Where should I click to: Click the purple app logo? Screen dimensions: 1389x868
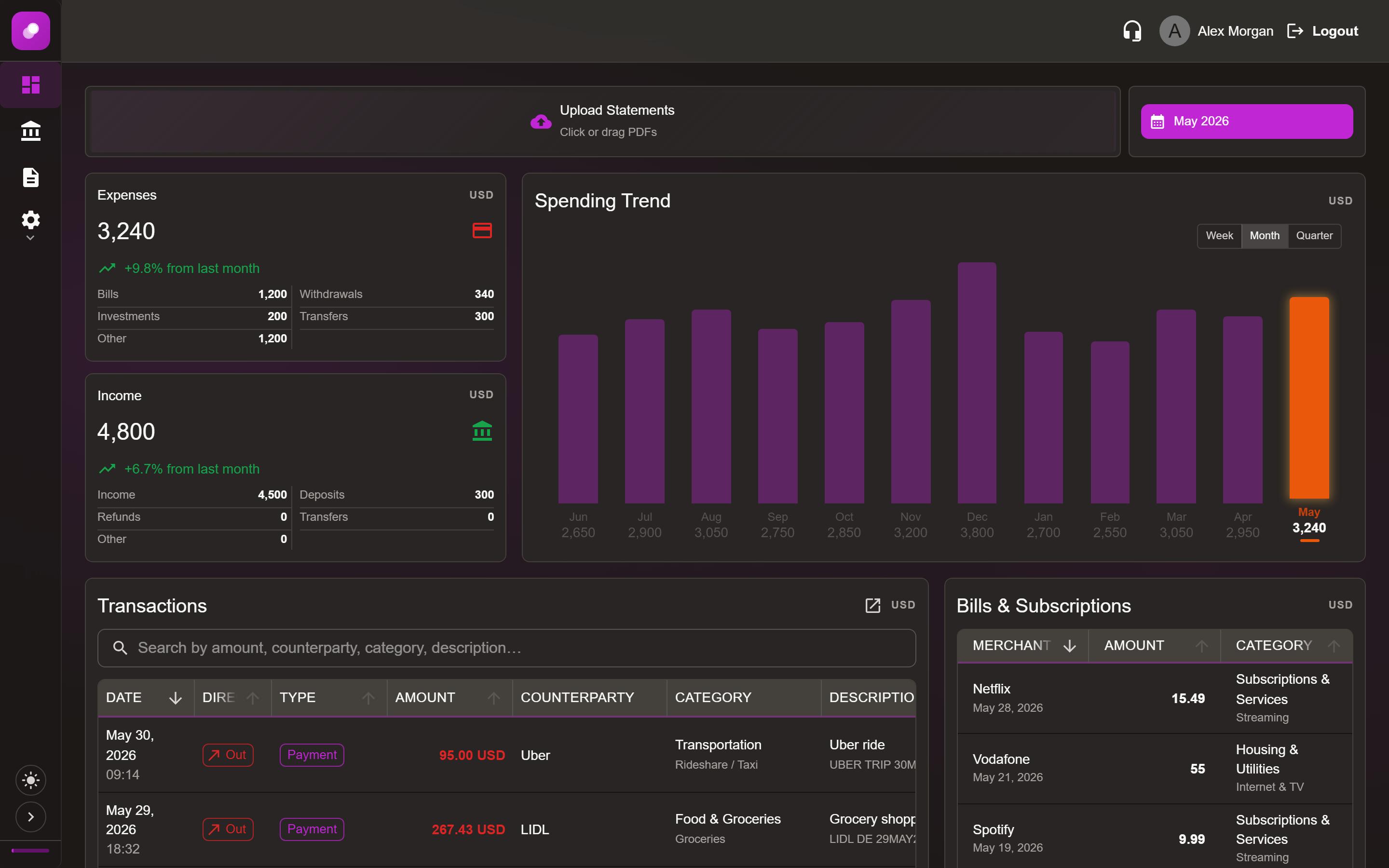click(x=30, y=31)
